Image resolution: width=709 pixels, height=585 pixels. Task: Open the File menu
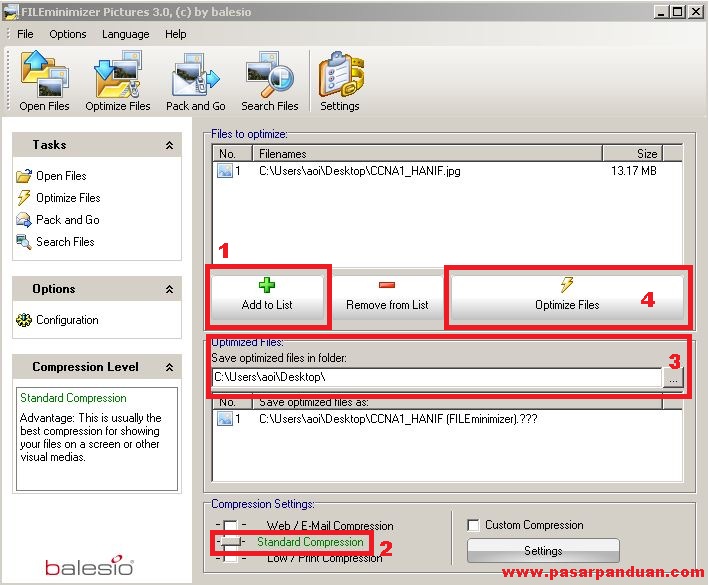25,34
